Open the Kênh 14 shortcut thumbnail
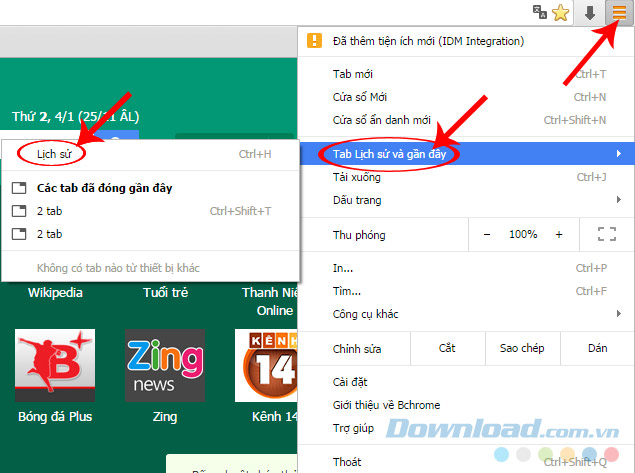This screenshot has height=473, width=635. point(266,365)
